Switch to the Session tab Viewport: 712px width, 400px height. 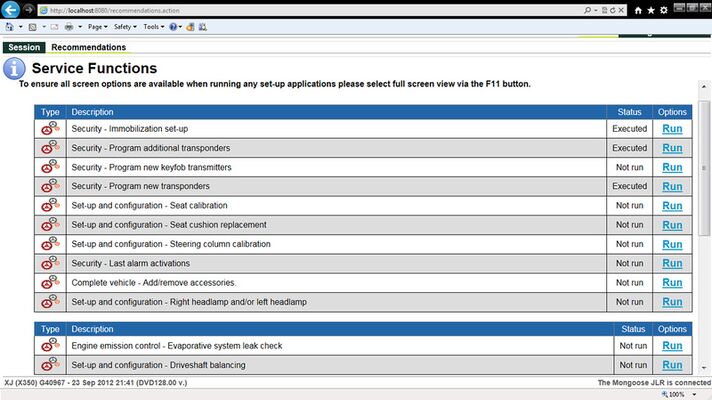(x=23, y=47)
